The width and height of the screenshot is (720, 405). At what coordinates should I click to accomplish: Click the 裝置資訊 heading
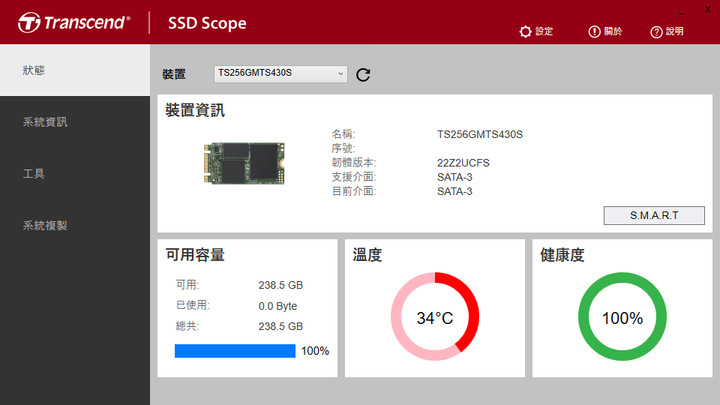[195, 110]
